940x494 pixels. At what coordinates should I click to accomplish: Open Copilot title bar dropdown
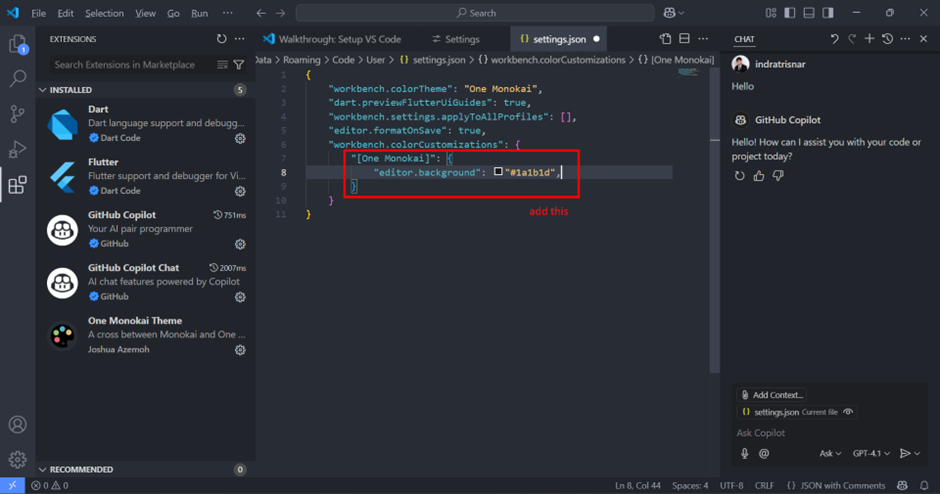(x=674, y=13)
